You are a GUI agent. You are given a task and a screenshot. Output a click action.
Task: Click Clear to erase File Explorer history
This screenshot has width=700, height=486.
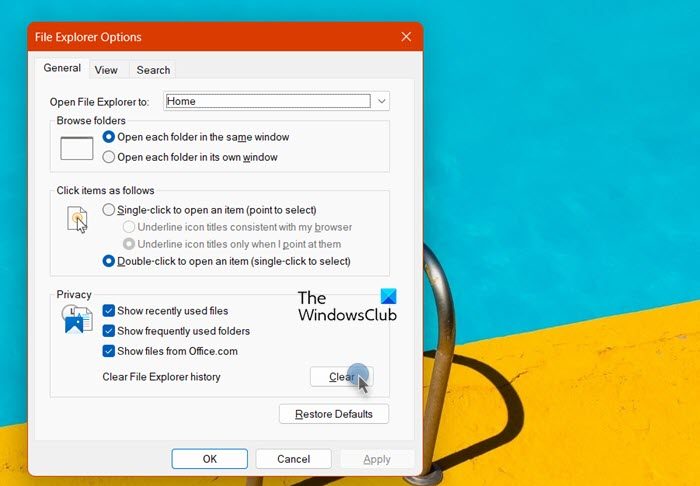click(342, 377)
